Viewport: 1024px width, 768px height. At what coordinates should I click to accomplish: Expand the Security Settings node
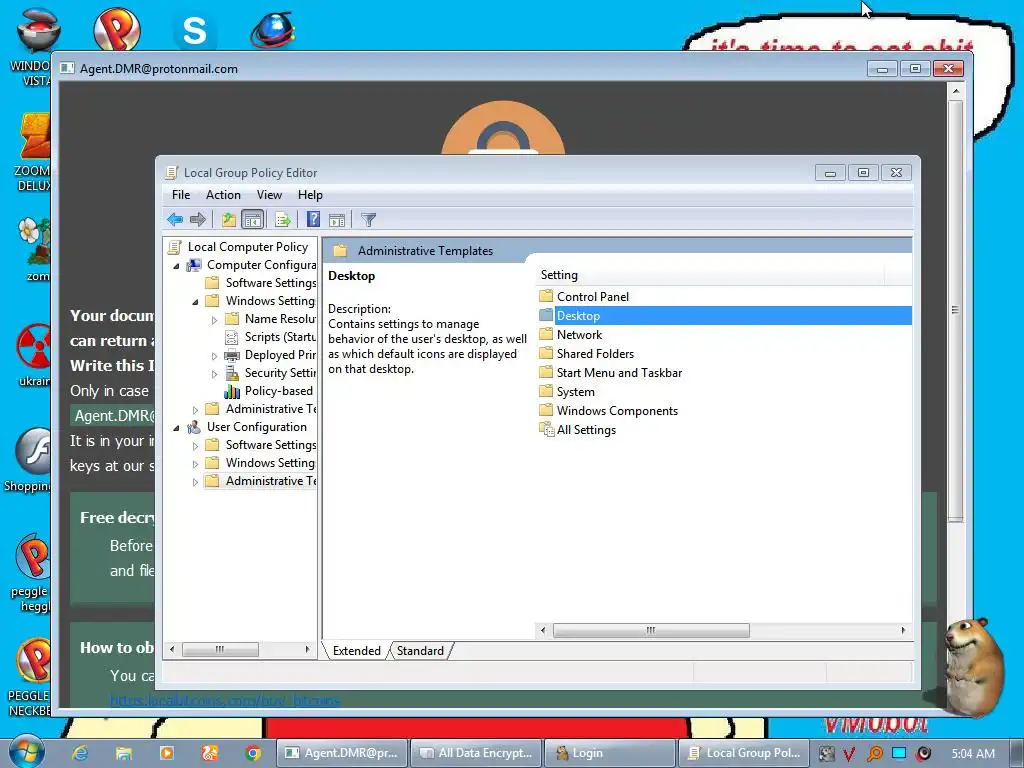[x=214, y=374]
